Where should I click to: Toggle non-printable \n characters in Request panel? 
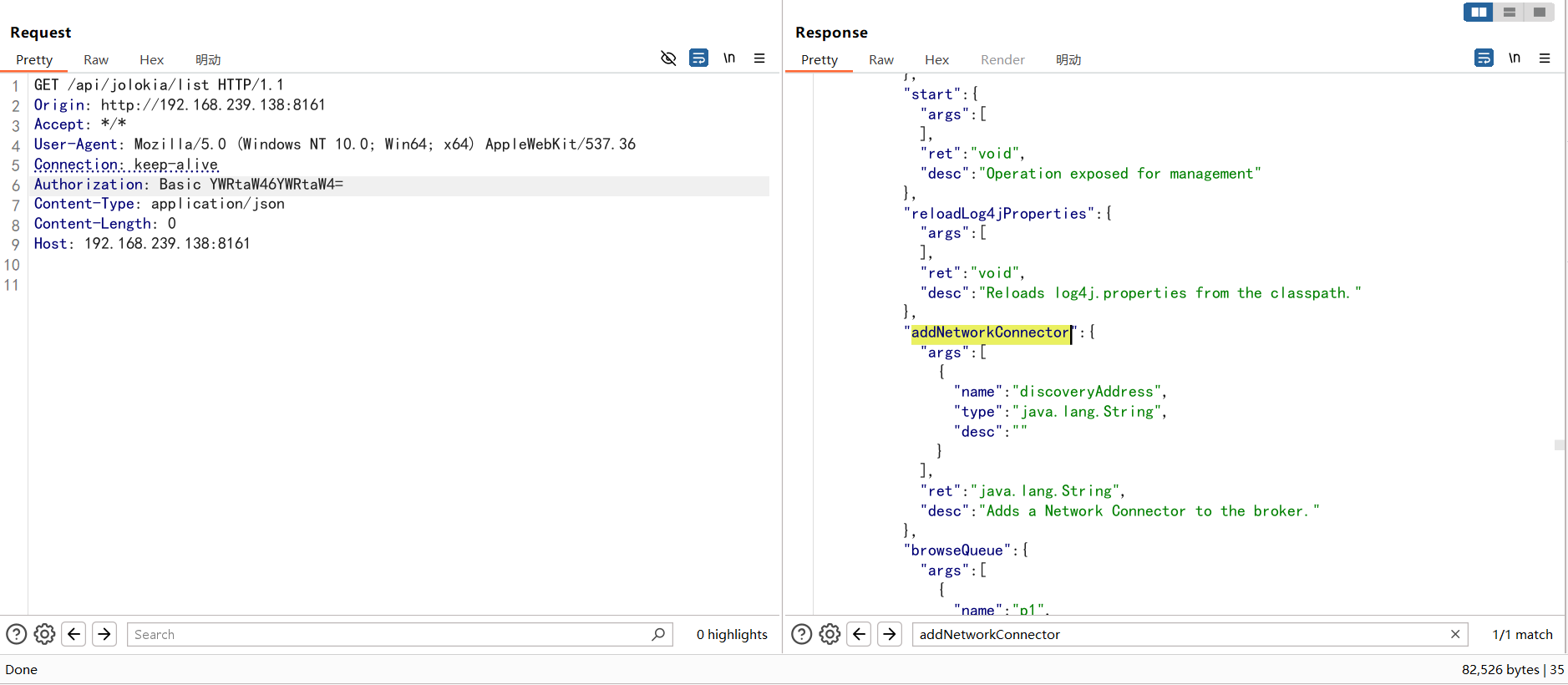tap(729, 58)
